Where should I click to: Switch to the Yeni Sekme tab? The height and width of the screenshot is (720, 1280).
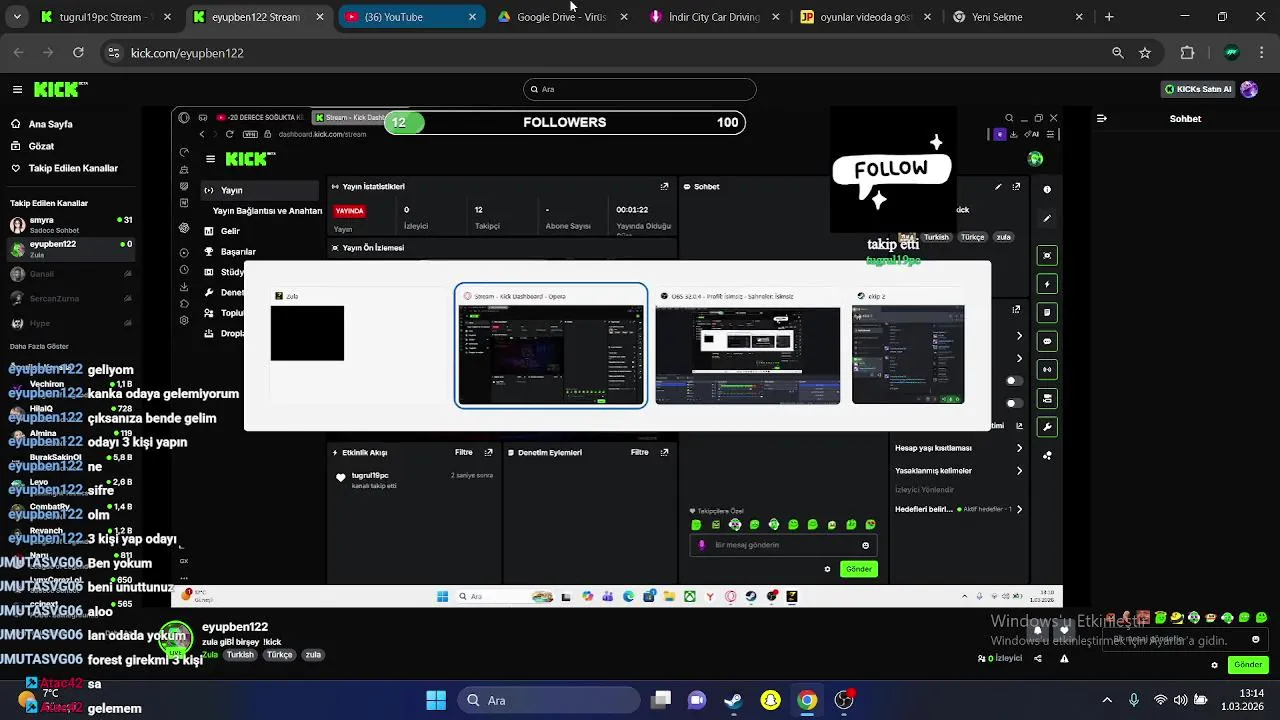(x=1018, y=17)
